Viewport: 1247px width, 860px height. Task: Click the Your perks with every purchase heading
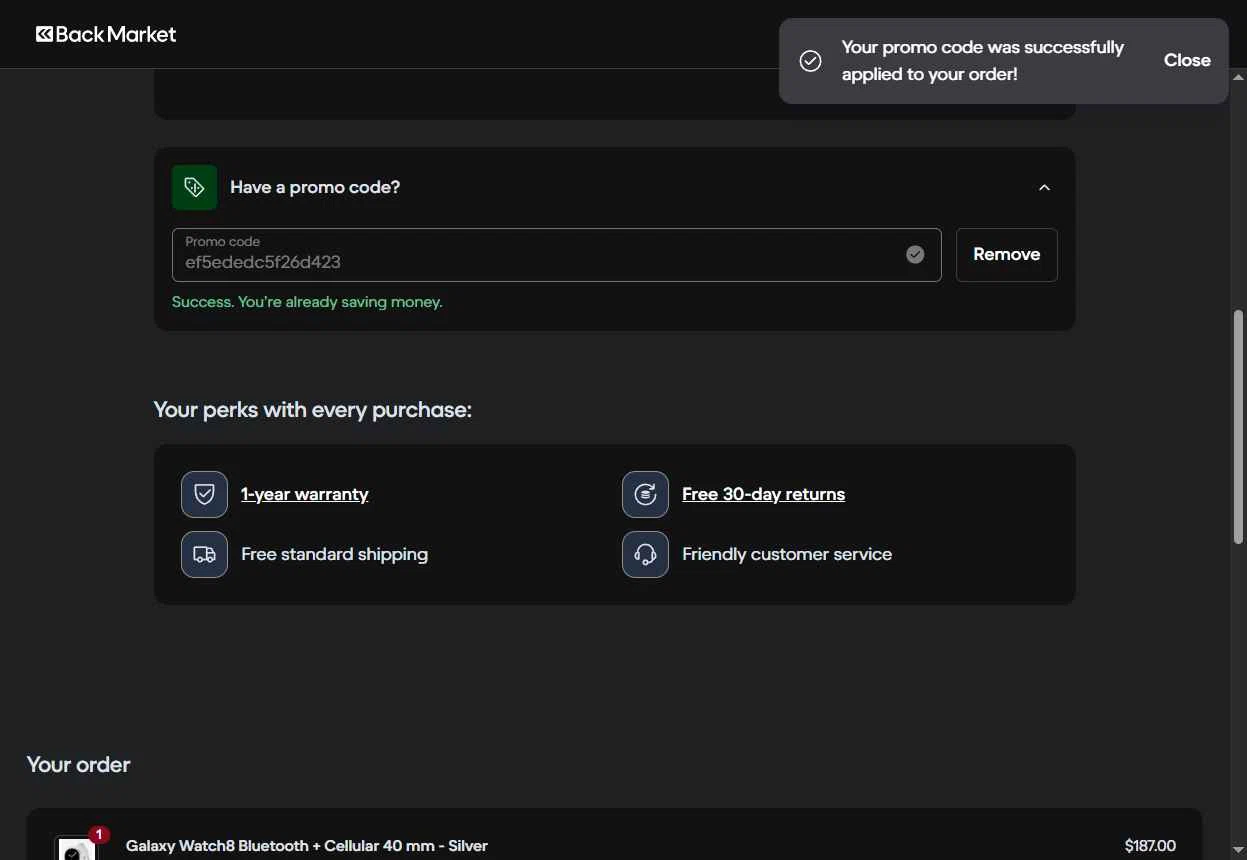tap(312, 410)
